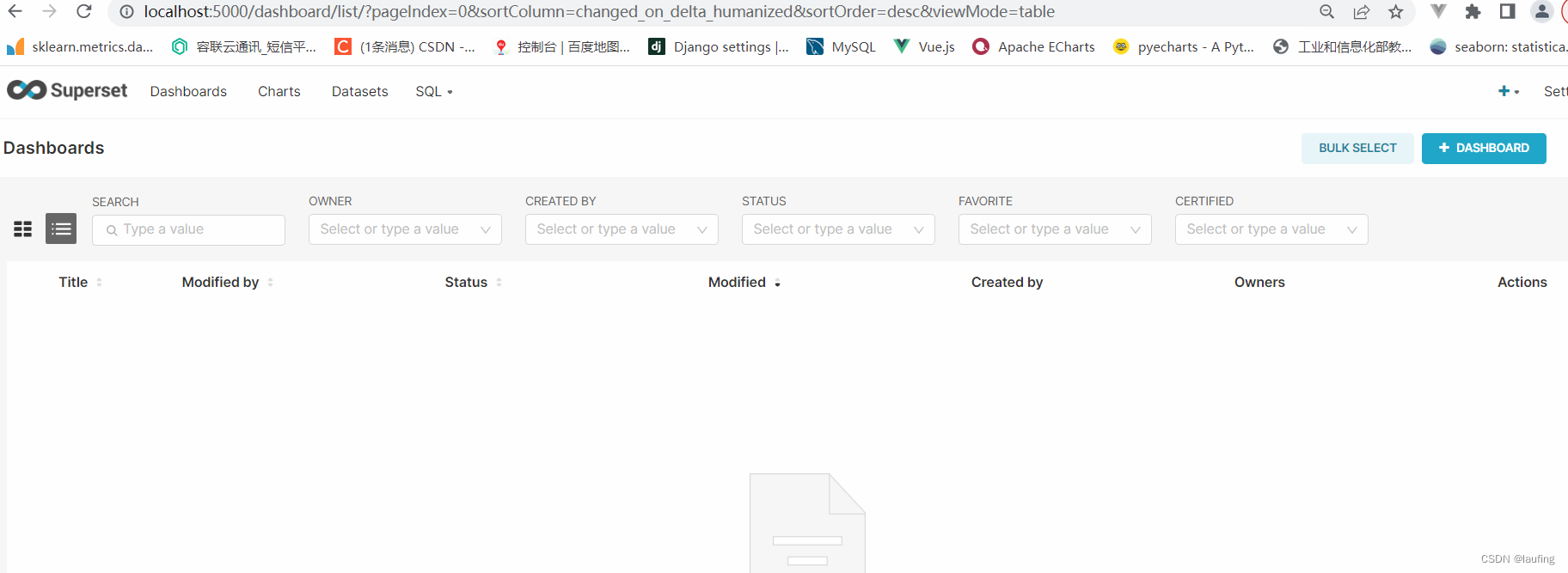
Task: Click the Superset logo
Action: click(67, 90)
